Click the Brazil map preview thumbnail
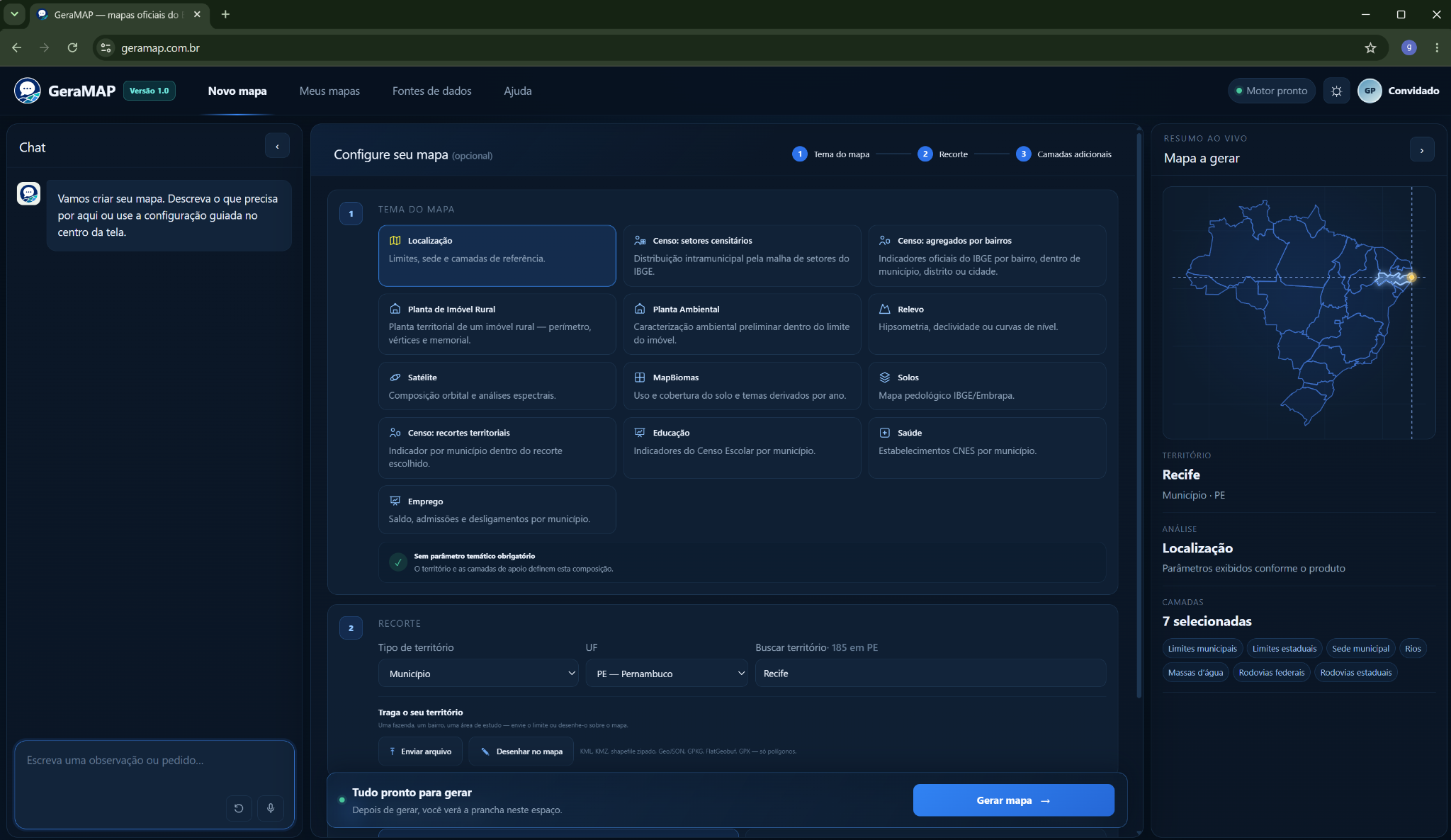Screen dimensions: 1451x840 click(1299, 312)
